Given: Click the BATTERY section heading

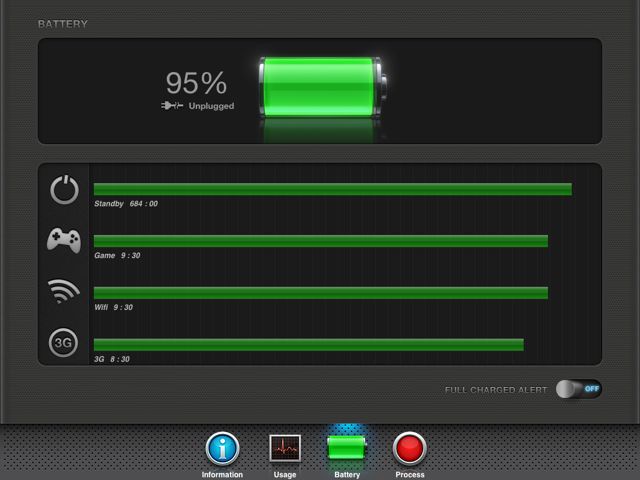Looking at the screenshot, I should [x=63, y=24].
